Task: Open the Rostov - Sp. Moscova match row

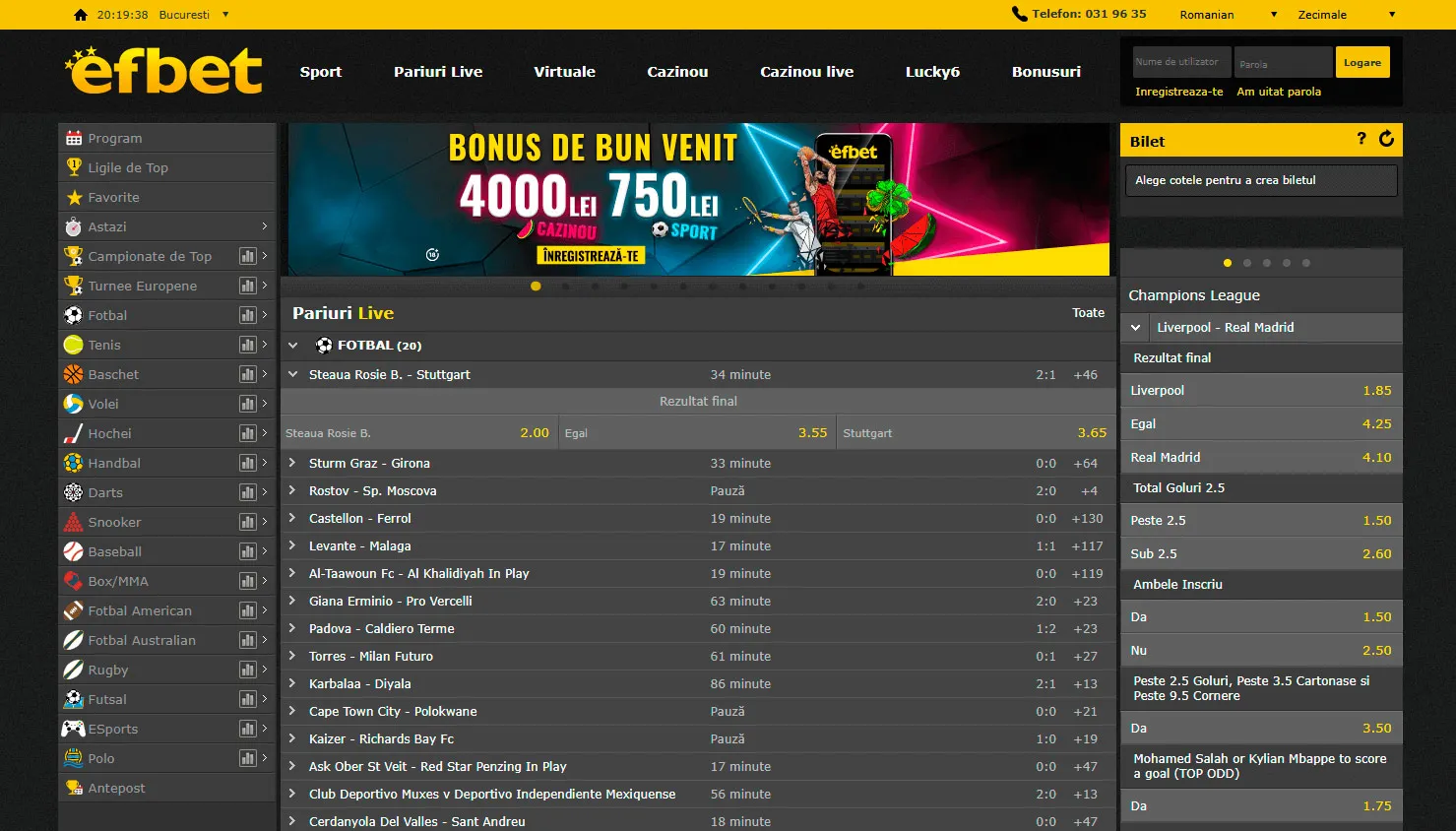Action: pyautogui.click(x=698, y=490)
